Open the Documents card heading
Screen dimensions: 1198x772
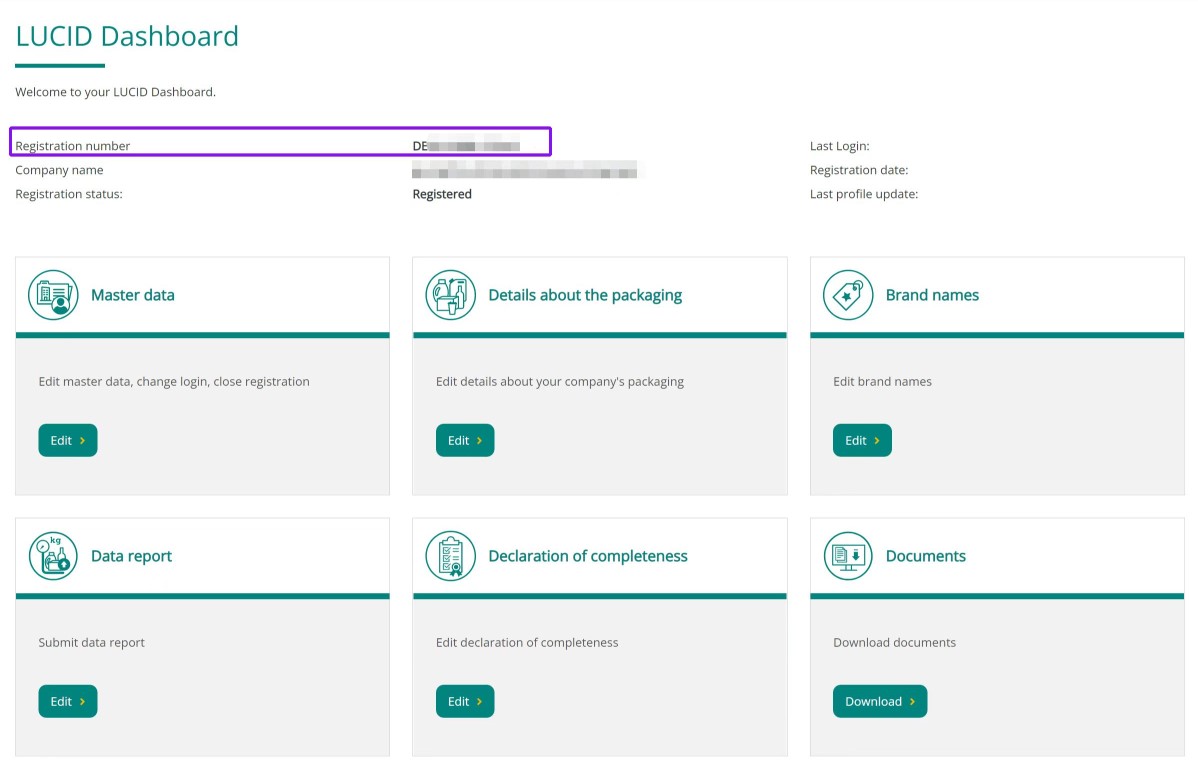click(x=925, y=556)
